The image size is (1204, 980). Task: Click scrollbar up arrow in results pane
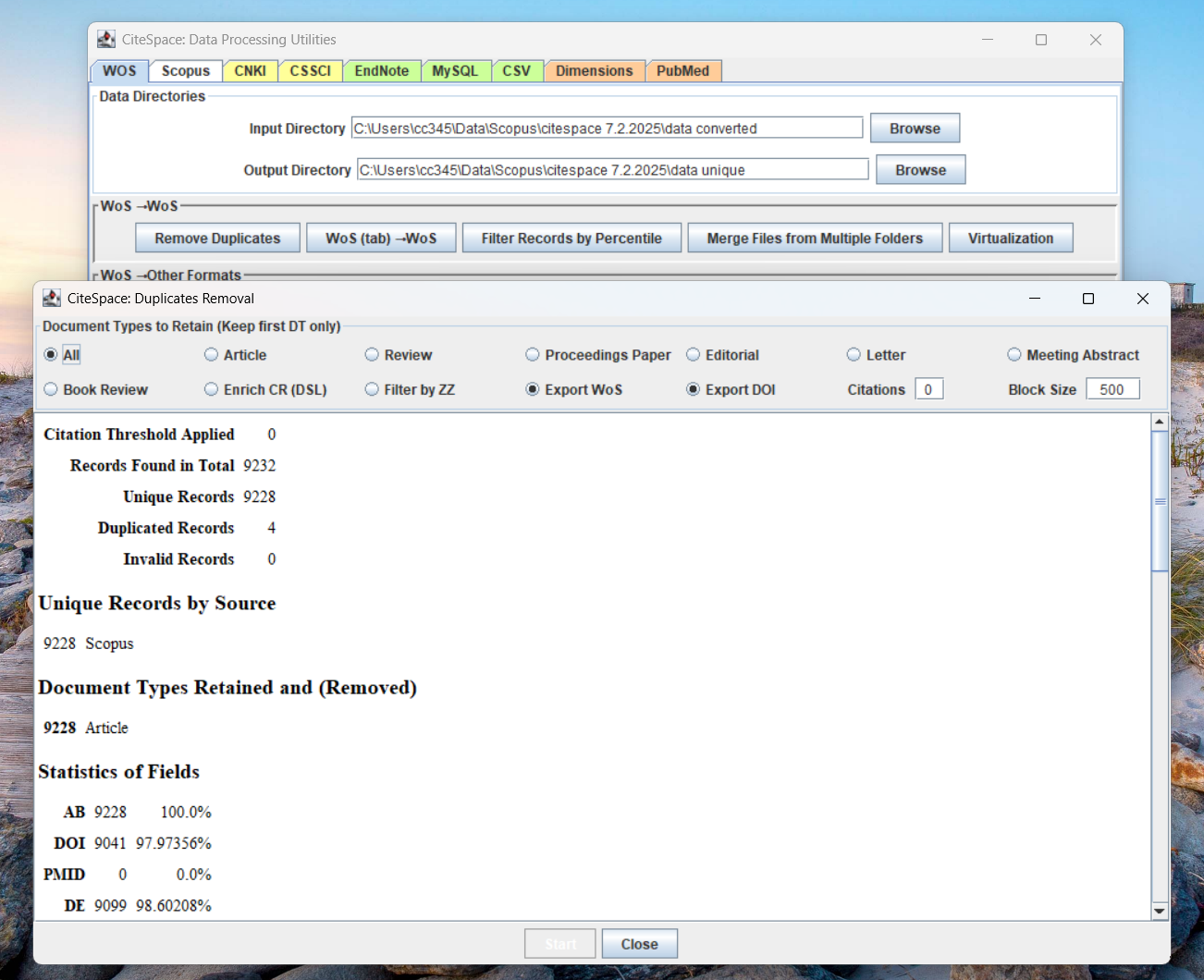[x=1160, y=422]
